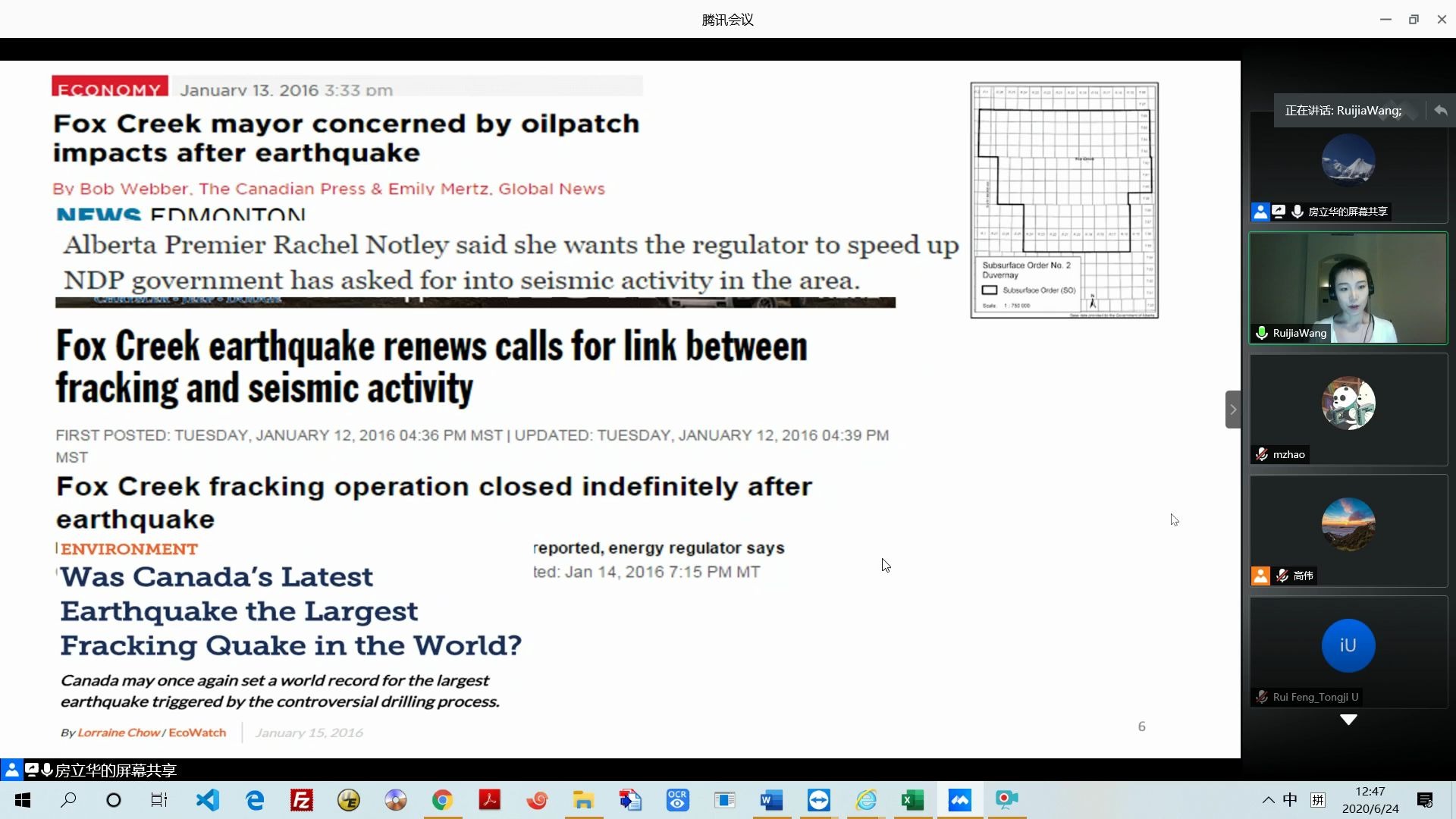The width and height of the screenshot is (1456, 819).
Task: Click 房立华的屏幕共享 sharing label at bottom
Action: (115, 770)
